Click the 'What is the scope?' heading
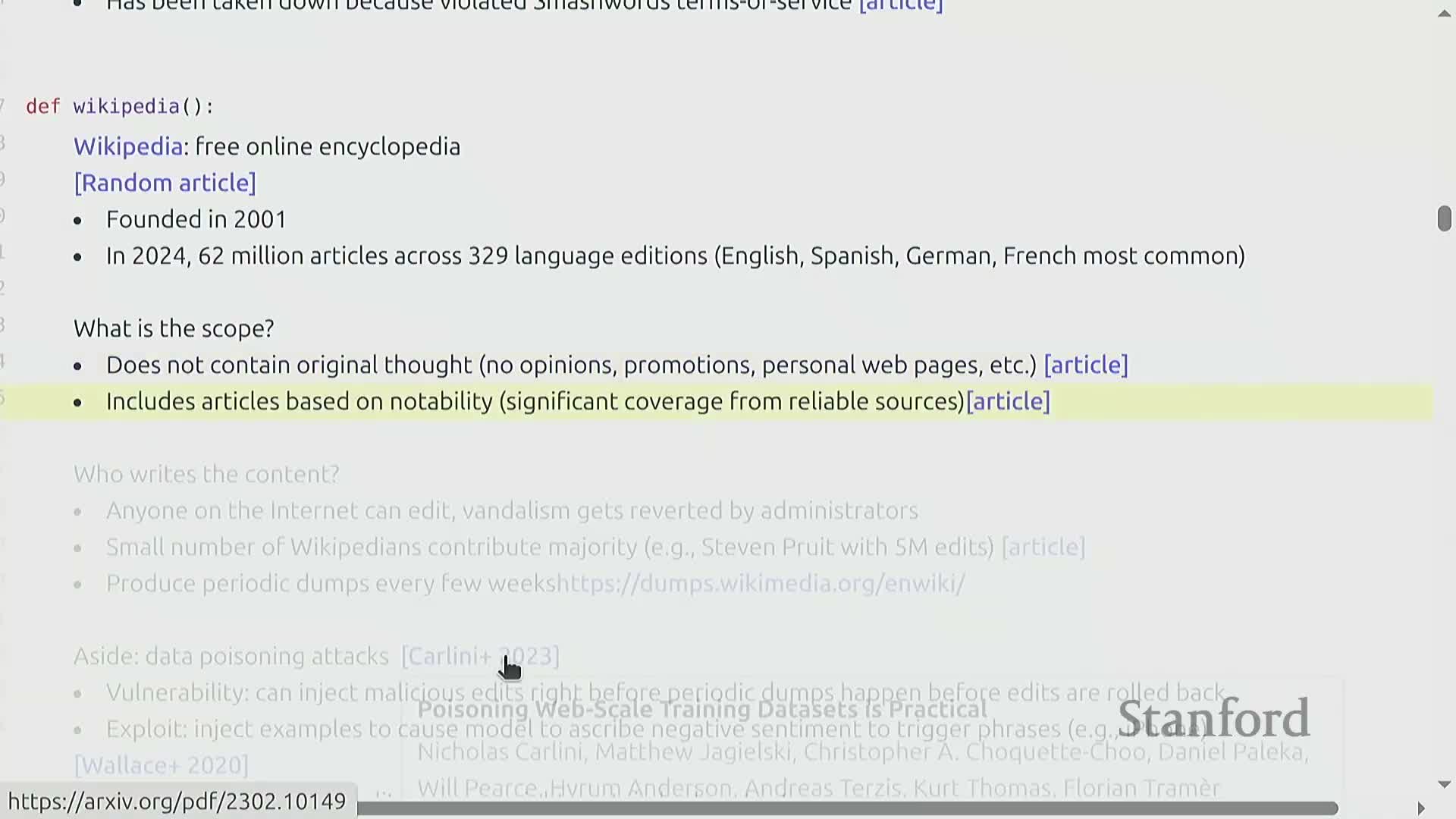The height and width of the screenshot is (819, 1456). tap(174, 328)
